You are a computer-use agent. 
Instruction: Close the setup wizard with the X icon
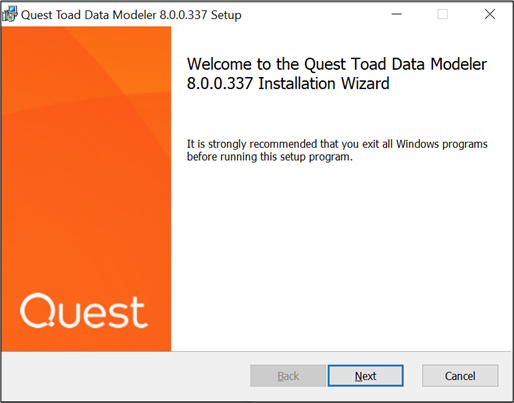tap(490, 14)
